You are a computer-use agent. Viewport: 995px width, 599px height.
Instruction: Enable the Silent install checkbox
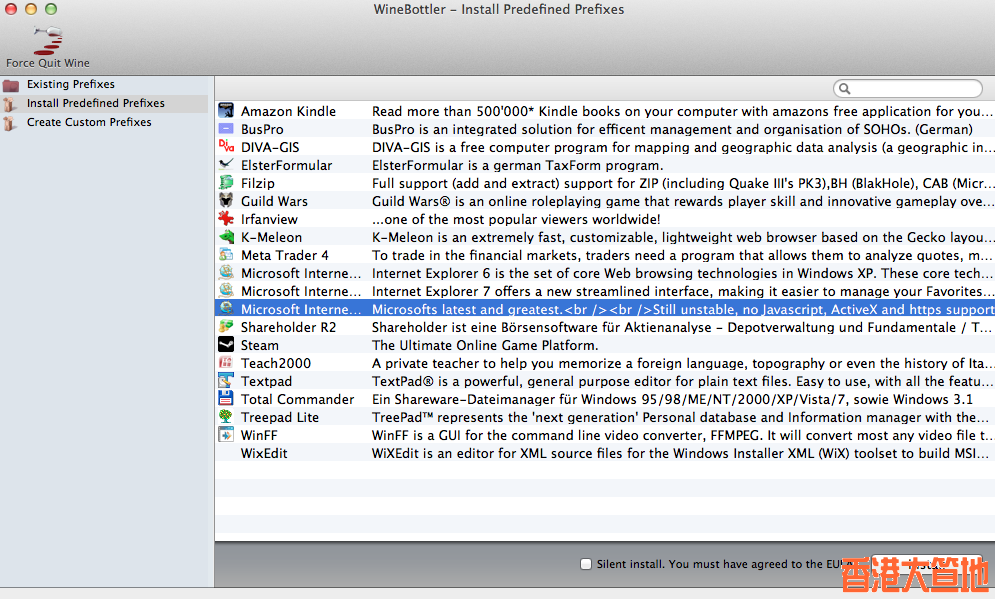pyautogui.click(x=586, y=564)
